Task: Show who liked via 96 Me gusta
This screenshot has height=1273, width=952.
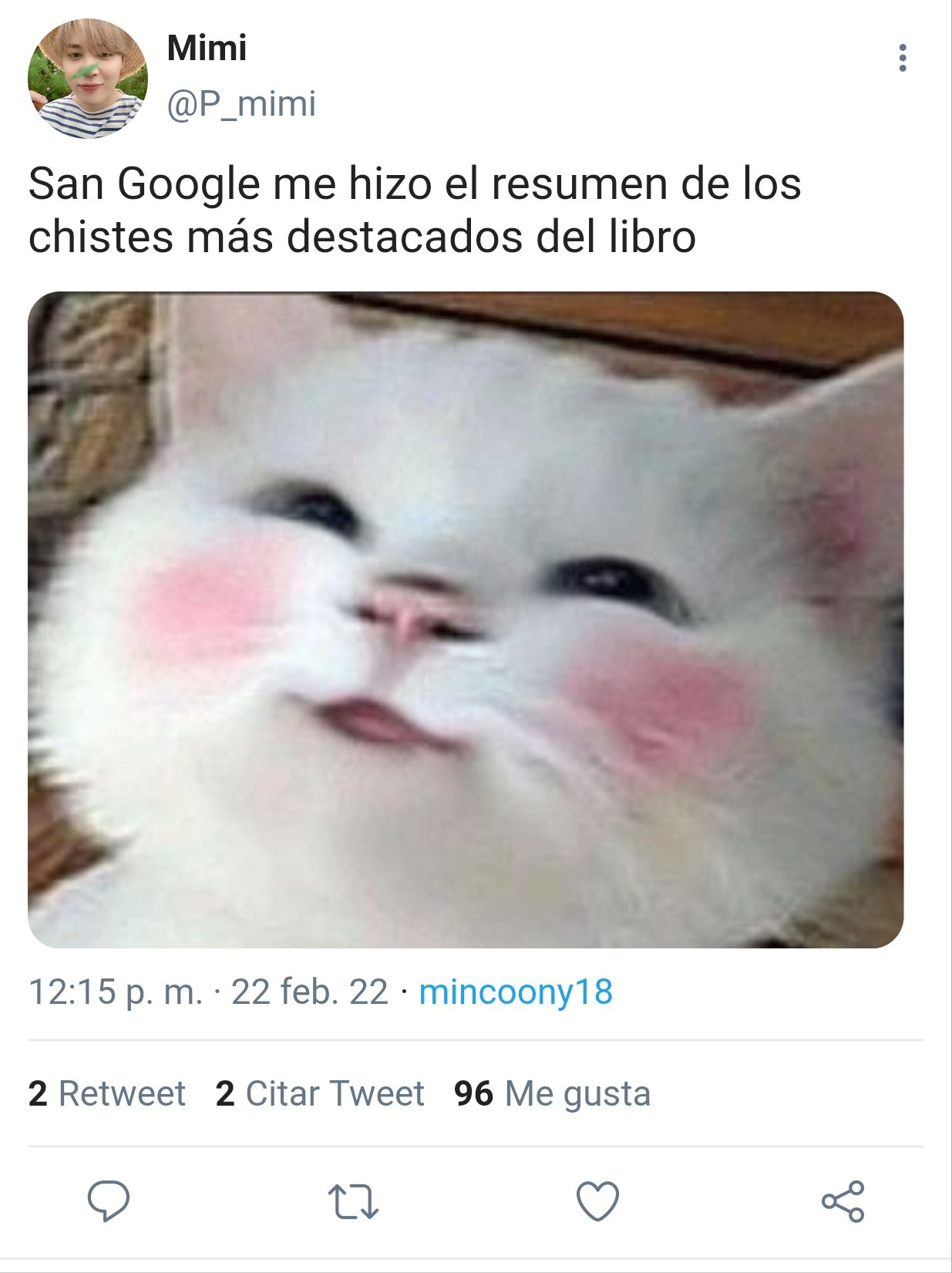Action: click(552, 1093)
